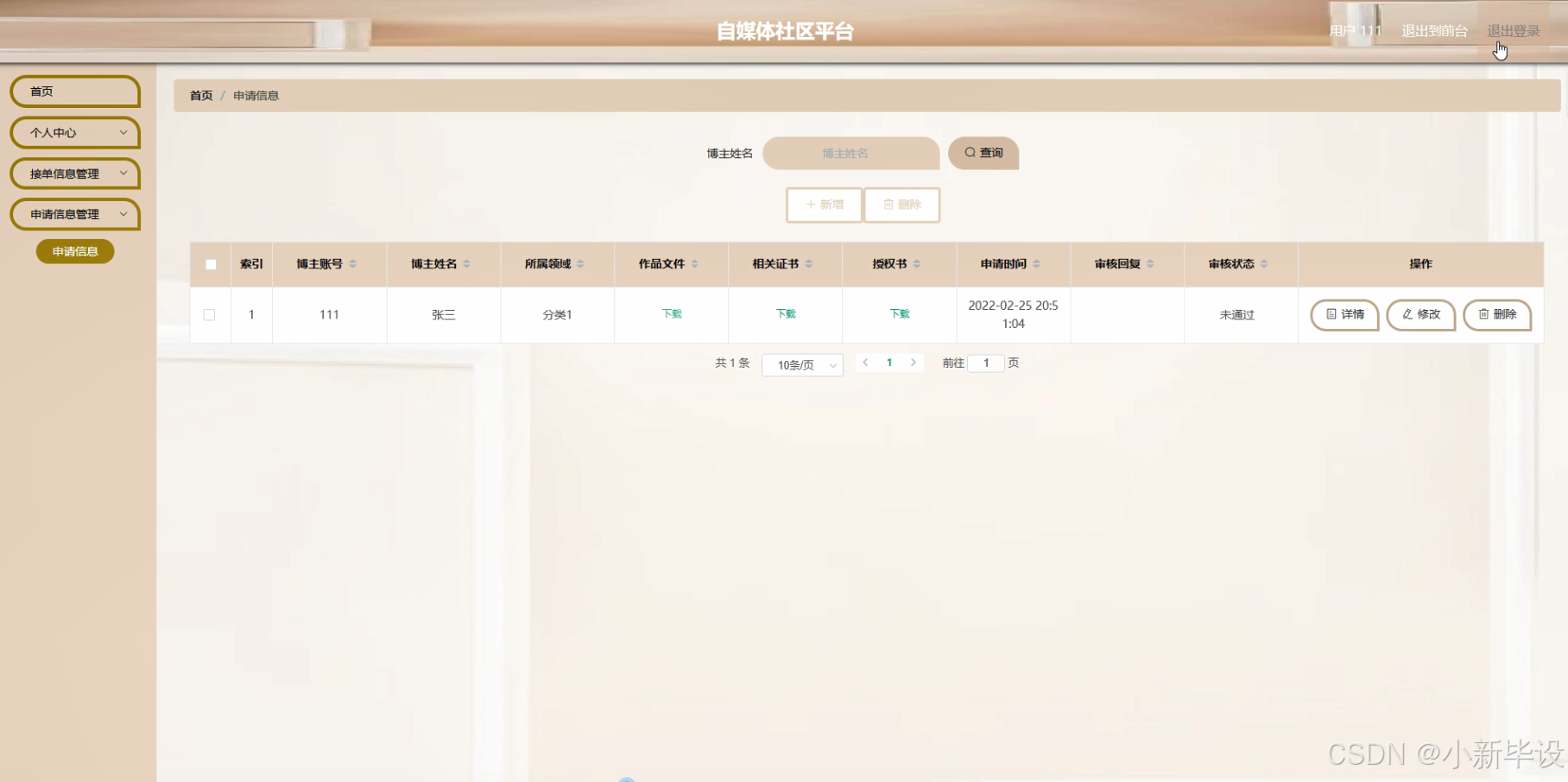Download the 授权书 file
This screenshot has width=1568, height=782.
pos(899,314)
